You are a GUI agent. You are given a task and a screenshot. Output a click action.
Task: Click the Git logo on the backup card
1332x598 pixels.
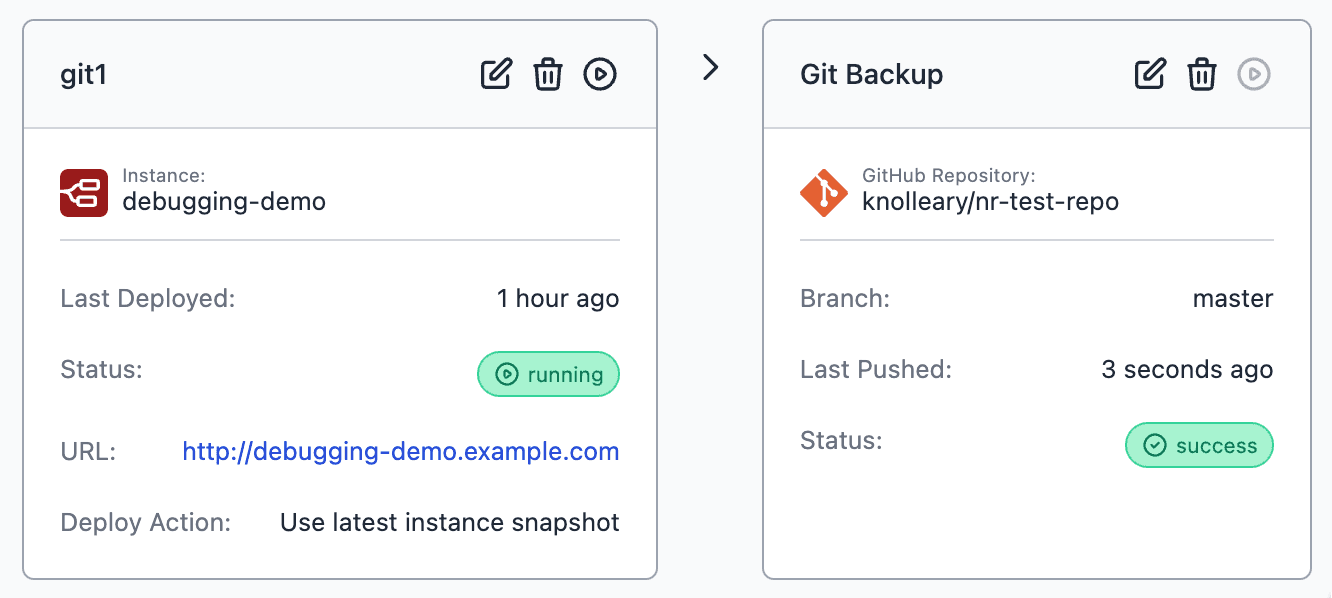(824, 192)
